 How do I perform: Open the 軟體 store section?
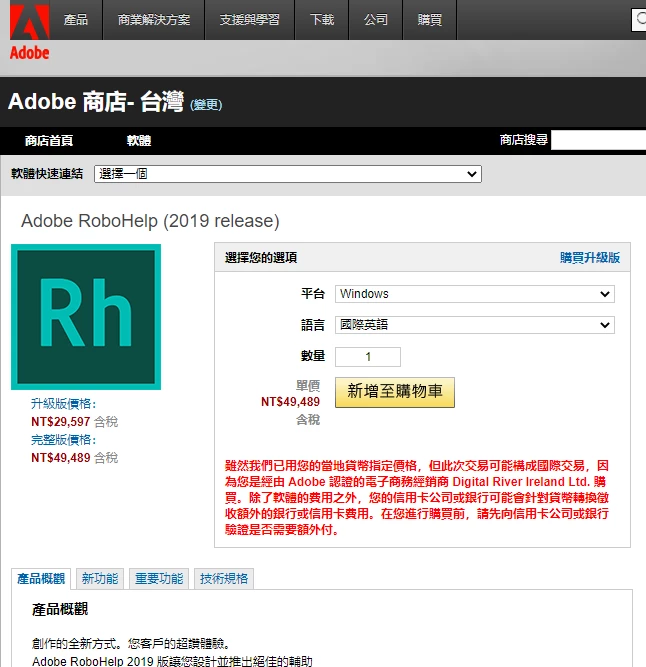click(x=139, y=140)
